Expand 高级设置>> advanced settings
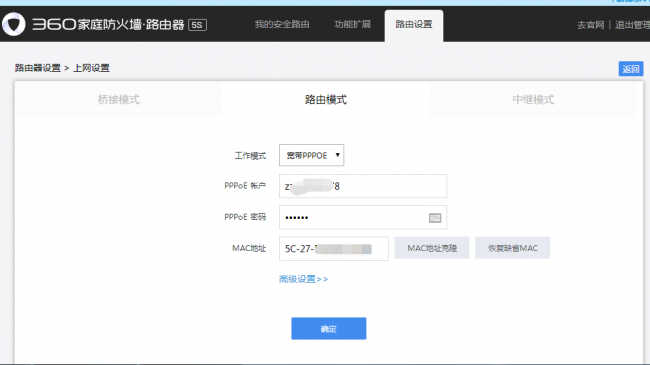This screenshot has height=365, width=650. pos(303,279)
